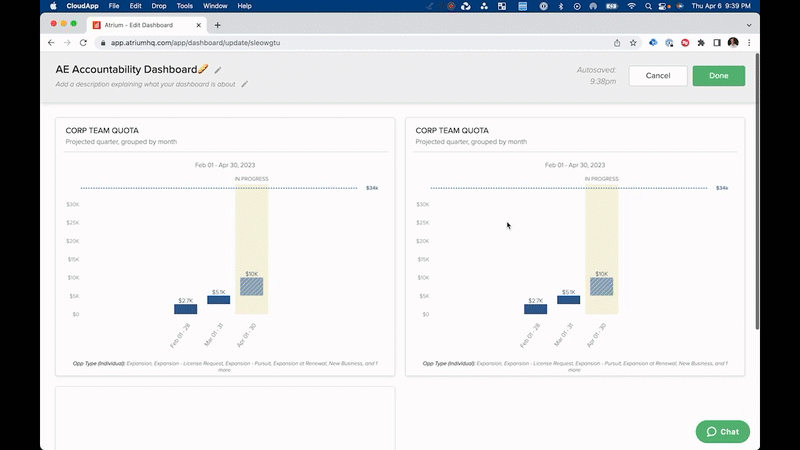Image resolution: width=800 pixels, height=450 pixels.
Task: Open a new browser tab
Action: coord(217,25)
